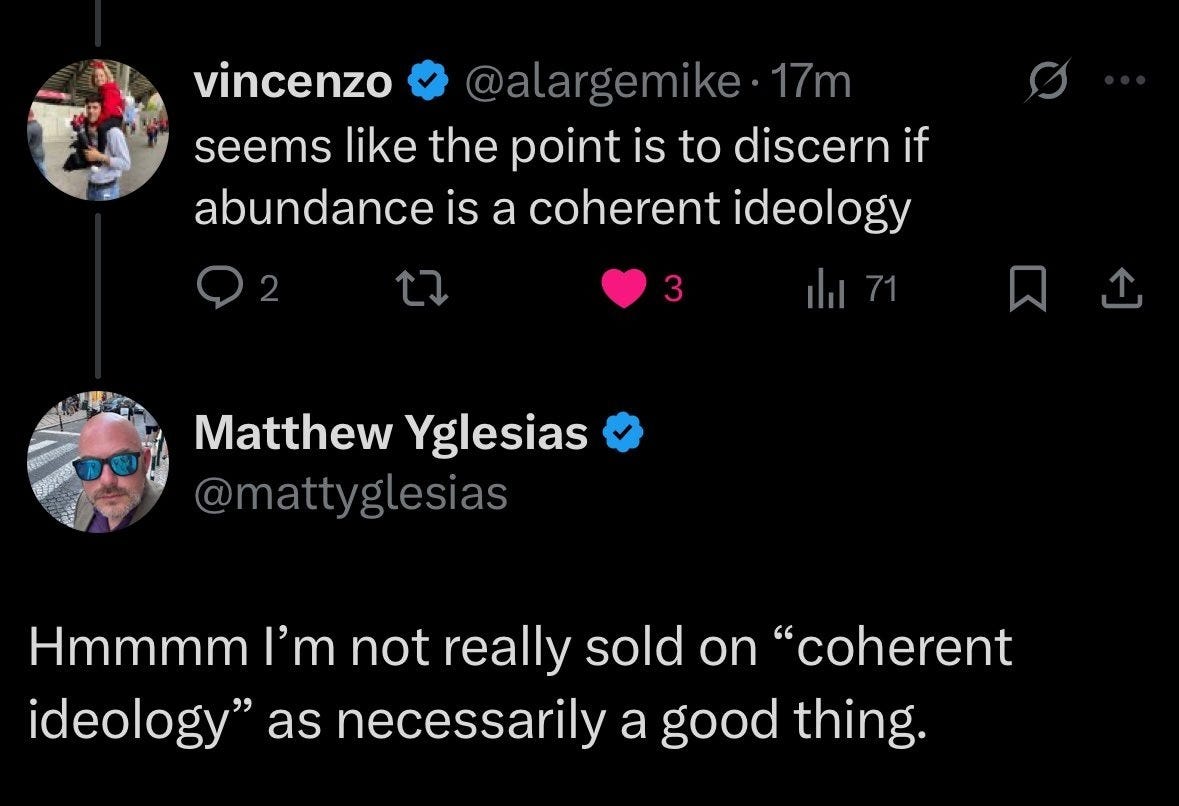Screen dimensions: 1179x806
Task: Click the vincenzo display name
Action: (x=293, y=84)
